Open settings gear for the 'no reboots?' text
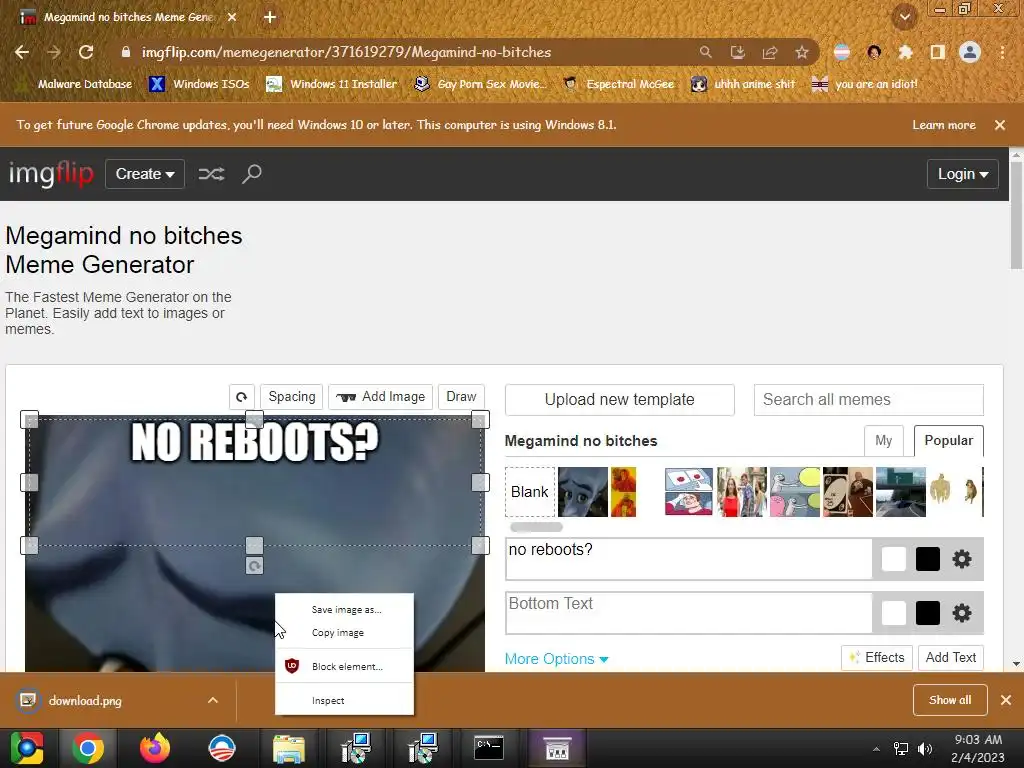The image size is (1024, 768). pyautogui.click(x=961, y=559)
